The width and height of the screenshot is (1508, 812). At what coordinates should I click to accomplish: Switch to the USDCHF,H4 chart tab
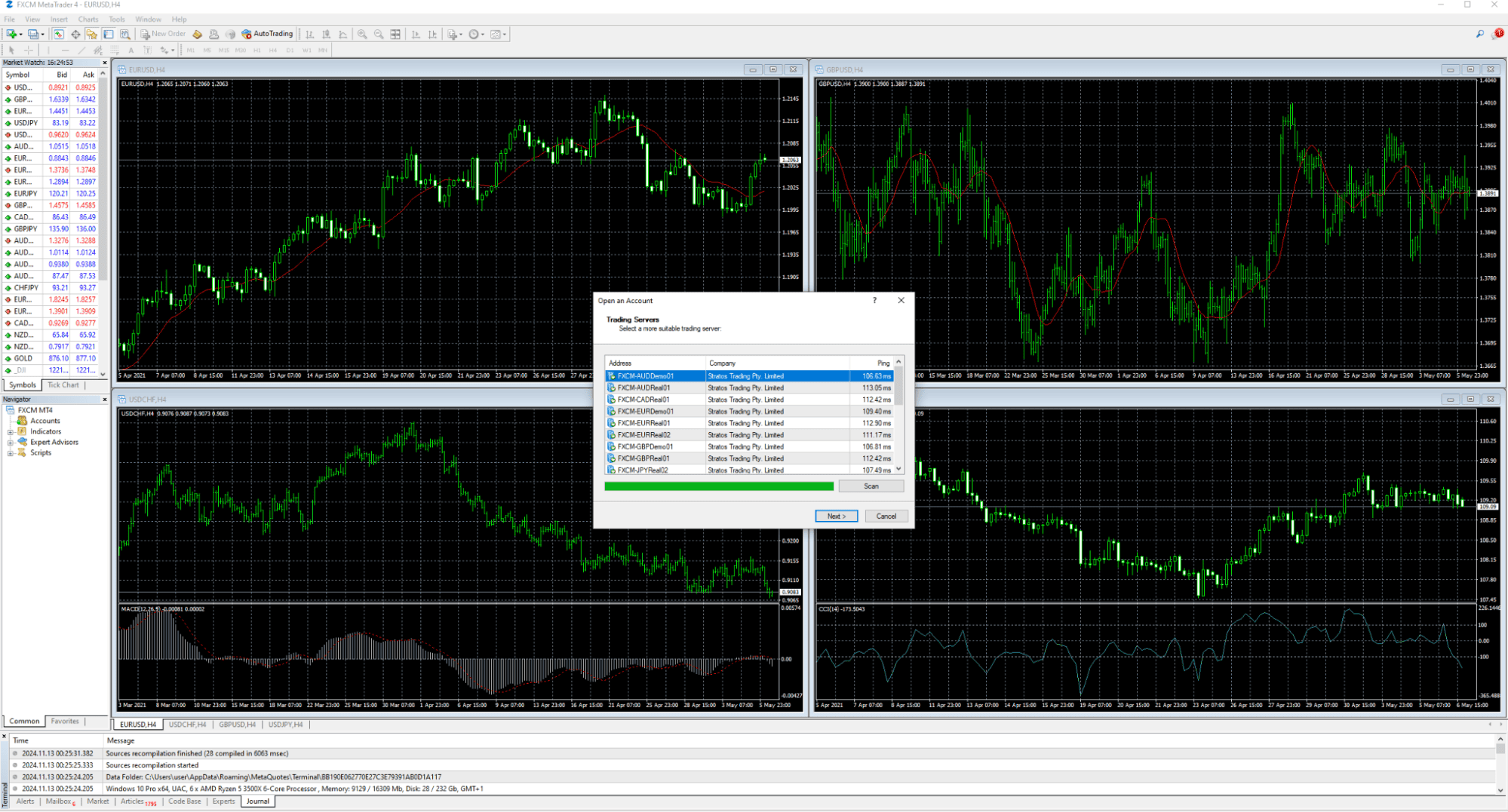pos(187,724)
